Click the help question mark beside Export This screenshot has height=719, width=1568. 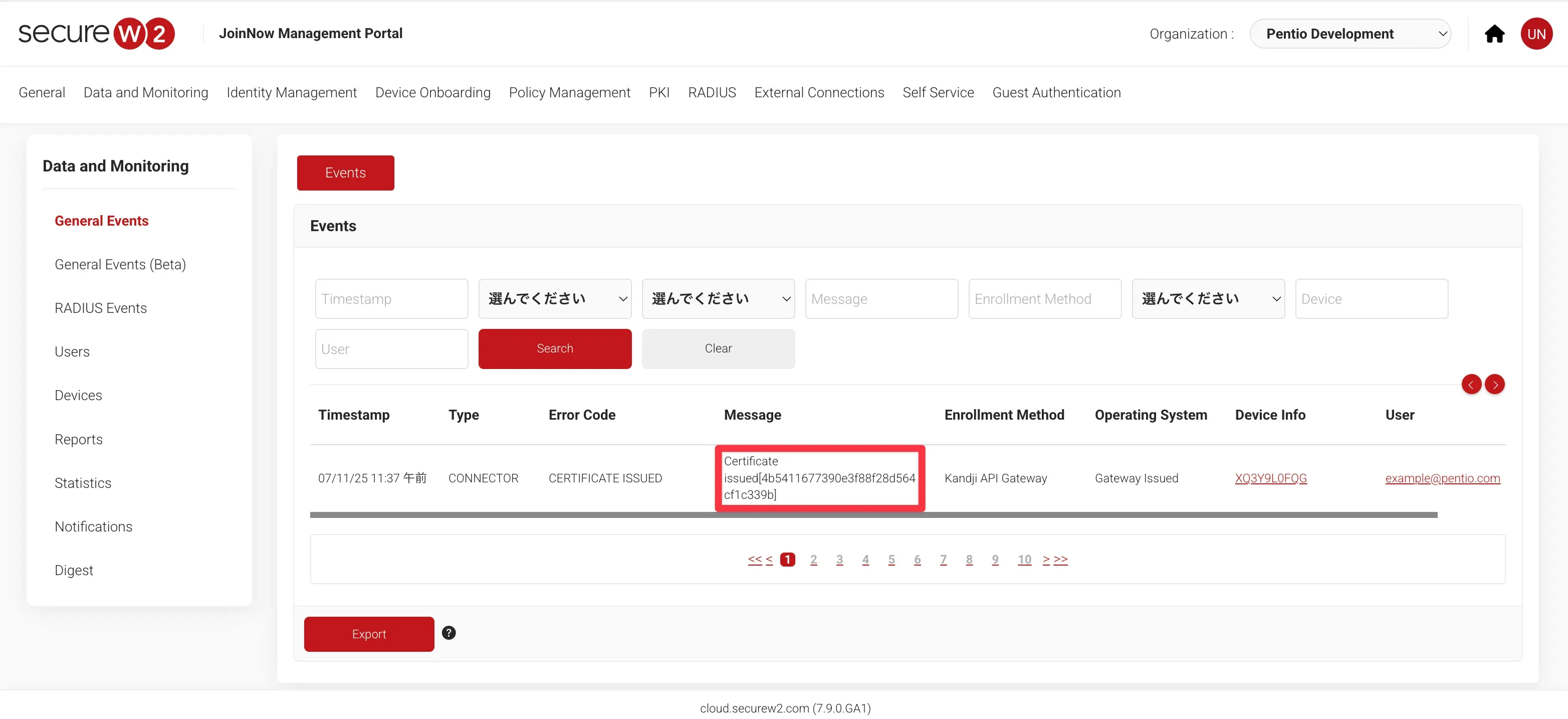449,633
